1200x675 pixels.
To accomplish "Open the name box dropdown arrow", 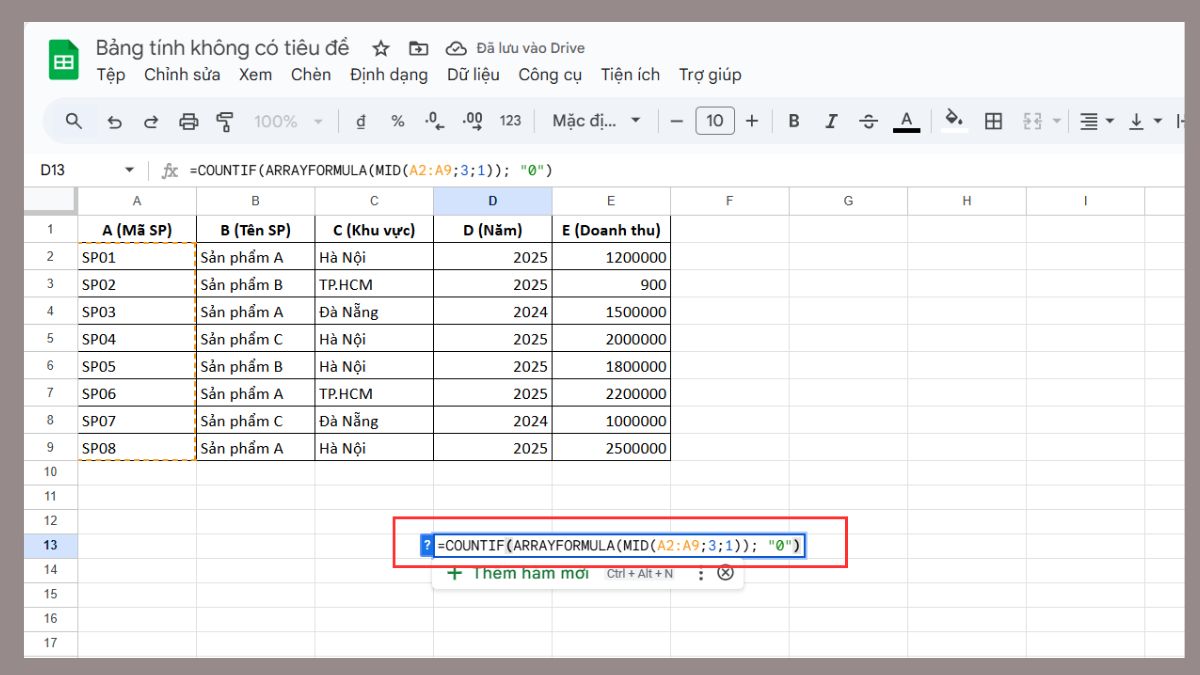I will pyautogui.click(x=129, y=170).
